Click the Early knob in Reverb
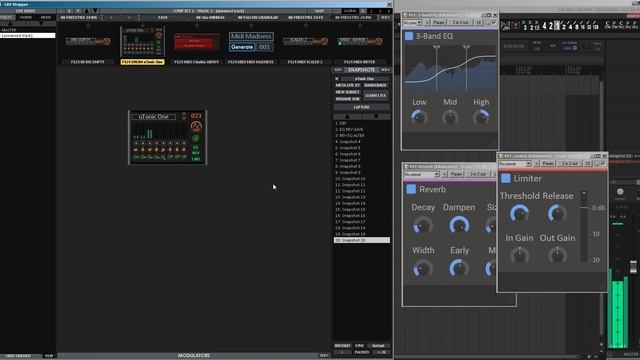Image resolution: width=640 pixels, height=360 pixels. click(459, 269)
